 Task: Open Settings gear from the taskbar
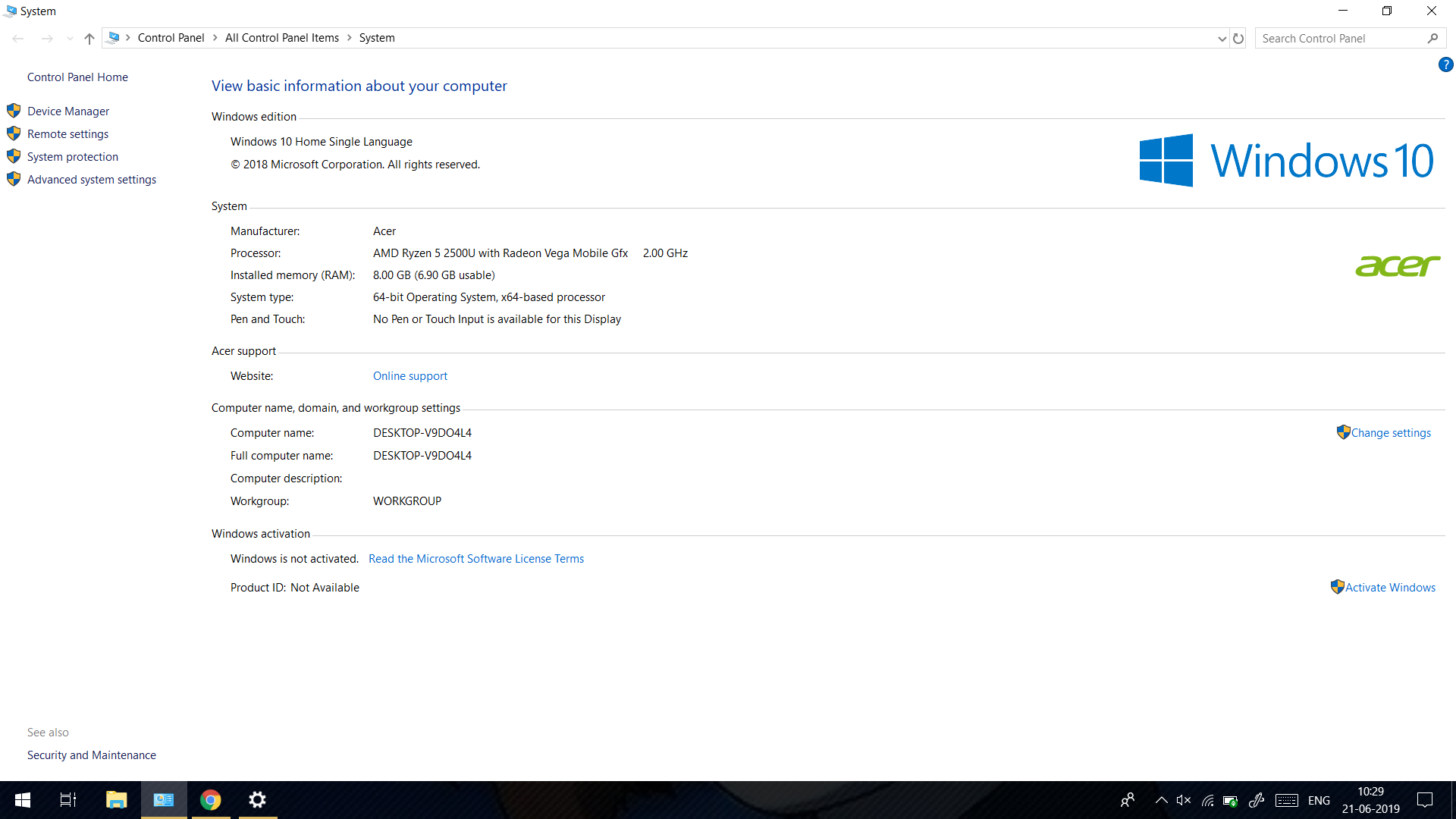[x=258, y=800]
